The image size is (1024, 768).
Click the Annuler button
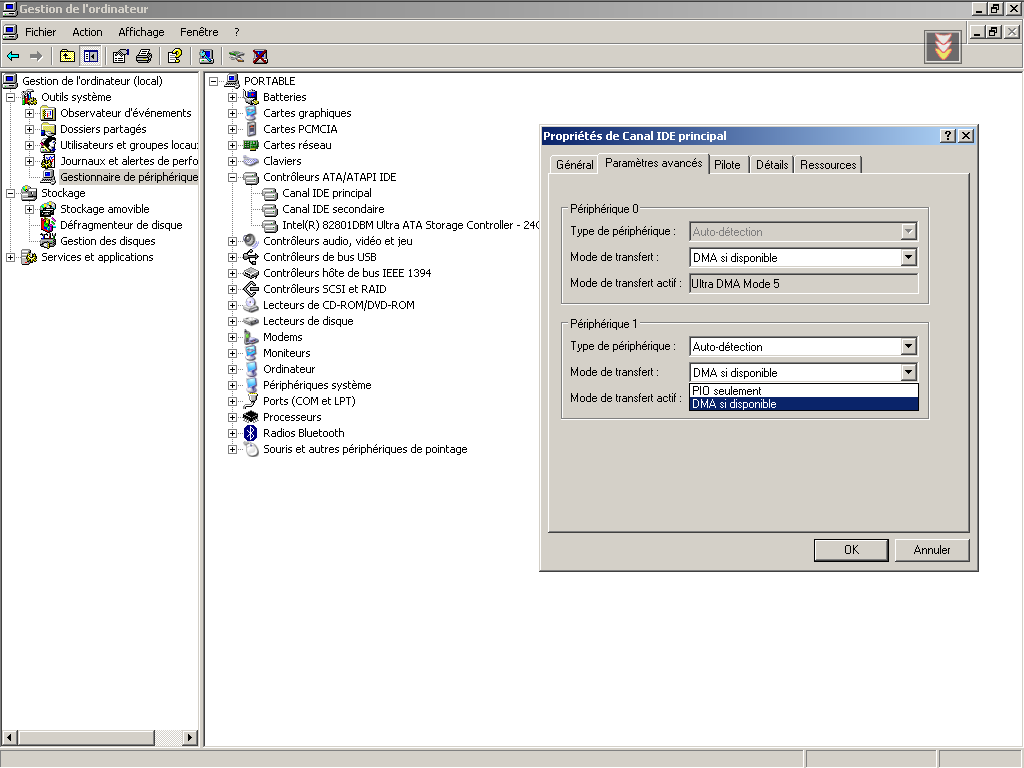(932, 550)
